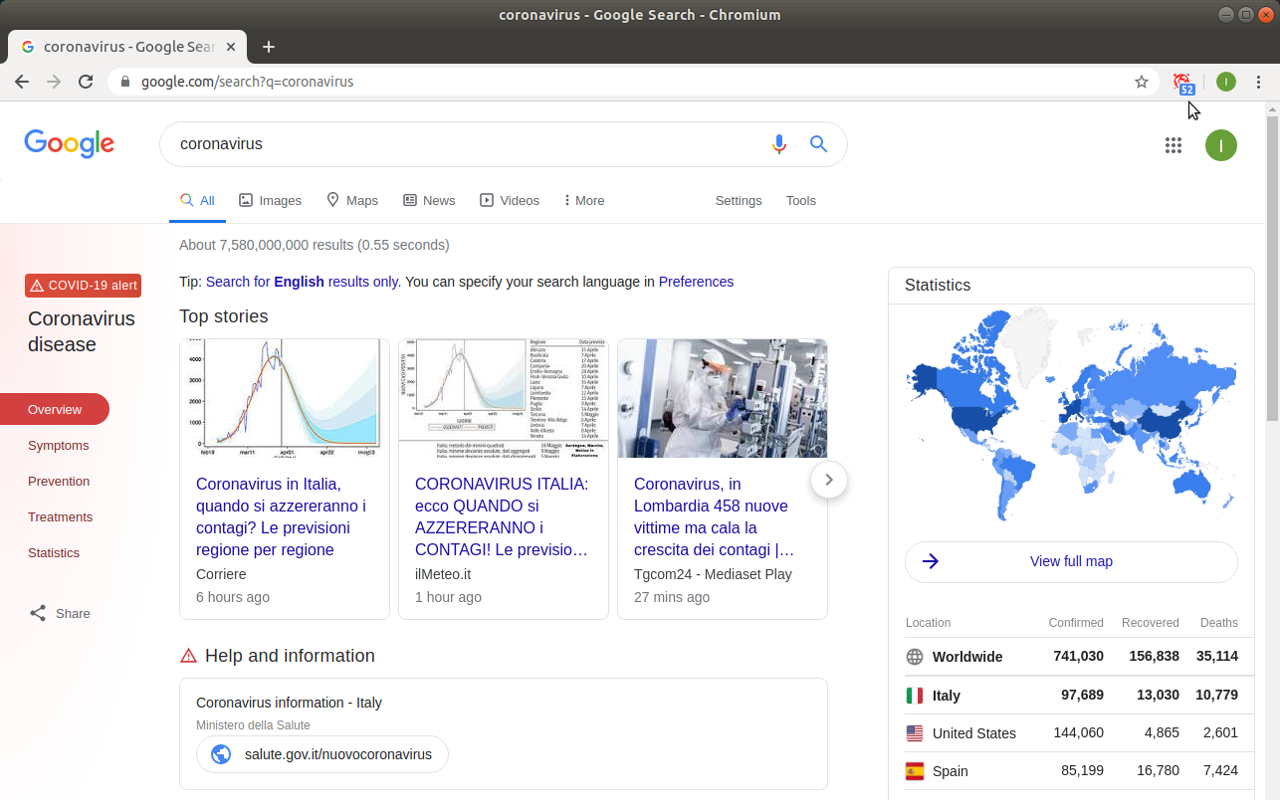
Task: Click View full map button
Action: 1071,561
